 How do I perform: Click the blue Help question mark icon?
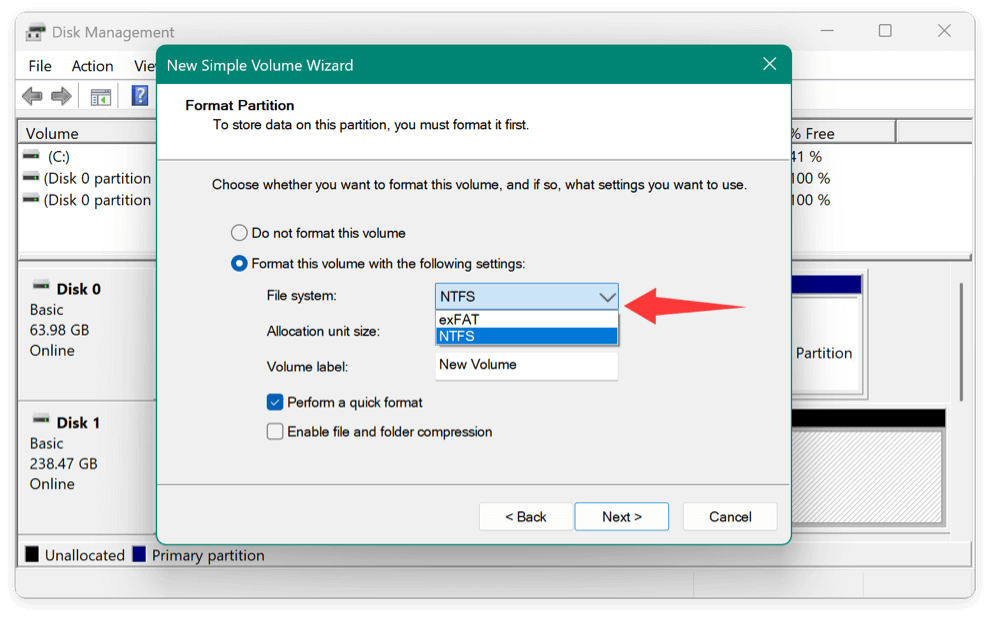140,96
